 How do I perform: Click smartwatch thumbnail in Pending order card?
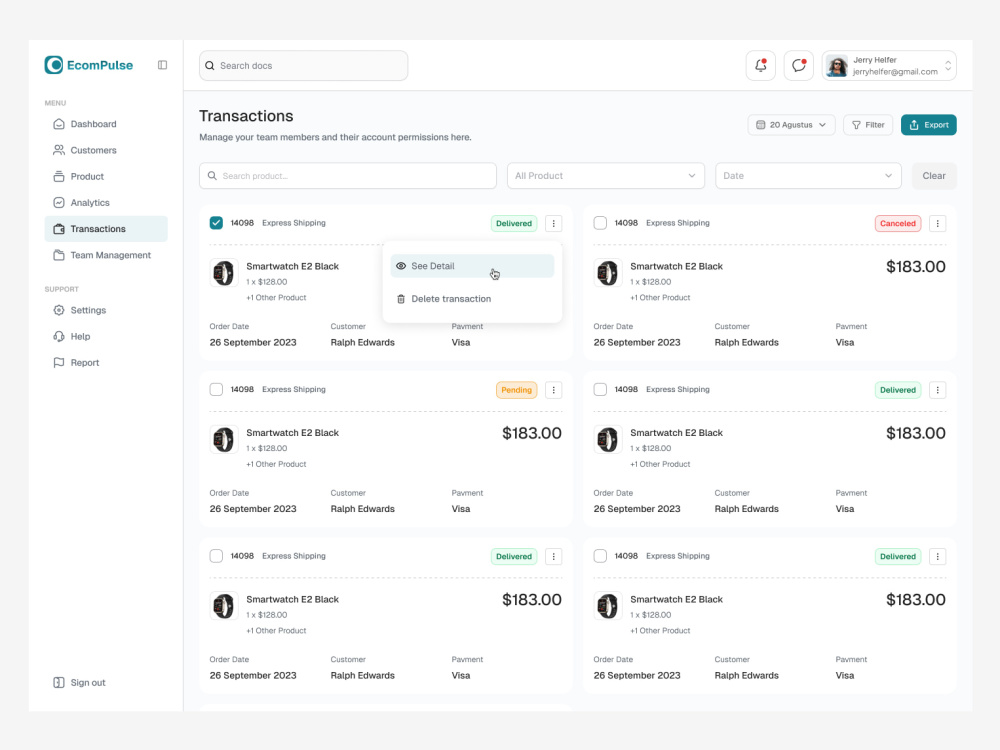point(223,439)
